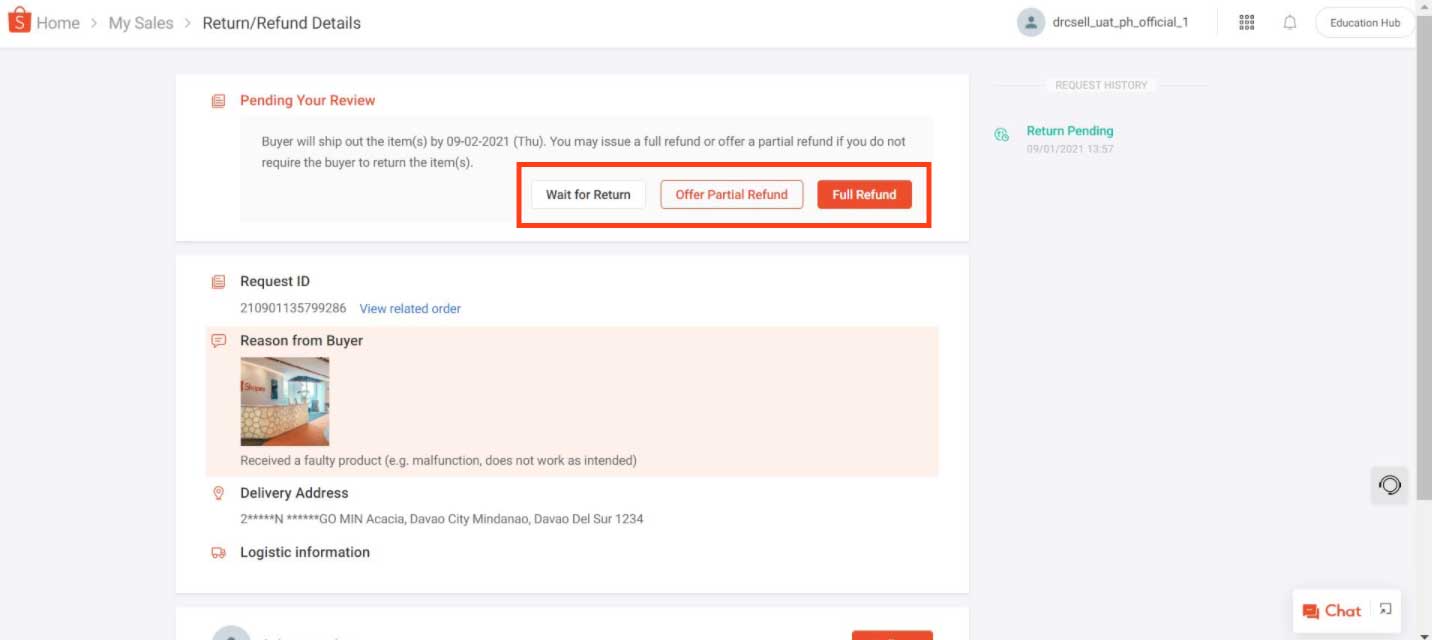Open the View related order link
Screen dimensions: 1432x640
[410, 309]
